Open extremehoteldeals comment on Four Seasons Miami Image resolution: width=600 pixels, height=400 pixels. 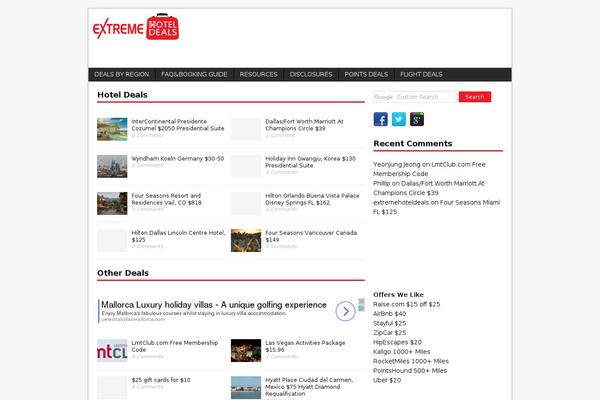437,207
